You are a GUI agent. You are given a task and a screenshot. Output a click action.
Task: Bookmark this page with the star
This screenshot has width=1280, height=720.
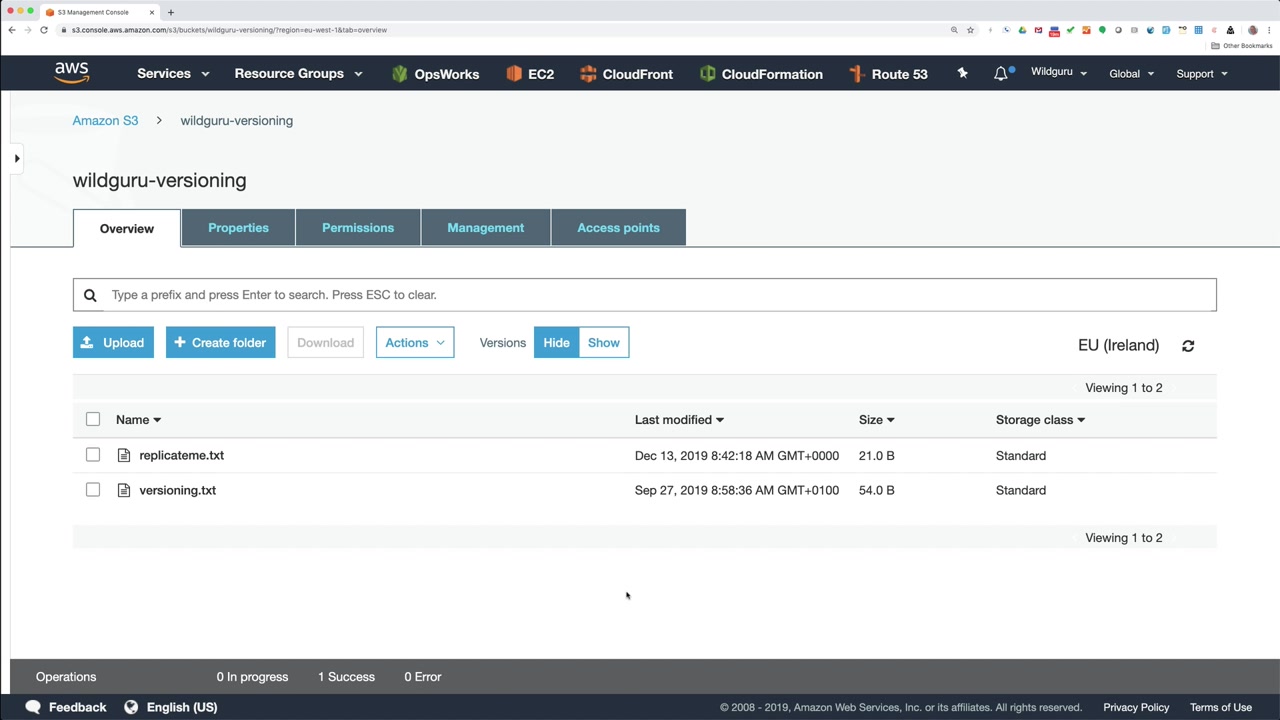970,30
